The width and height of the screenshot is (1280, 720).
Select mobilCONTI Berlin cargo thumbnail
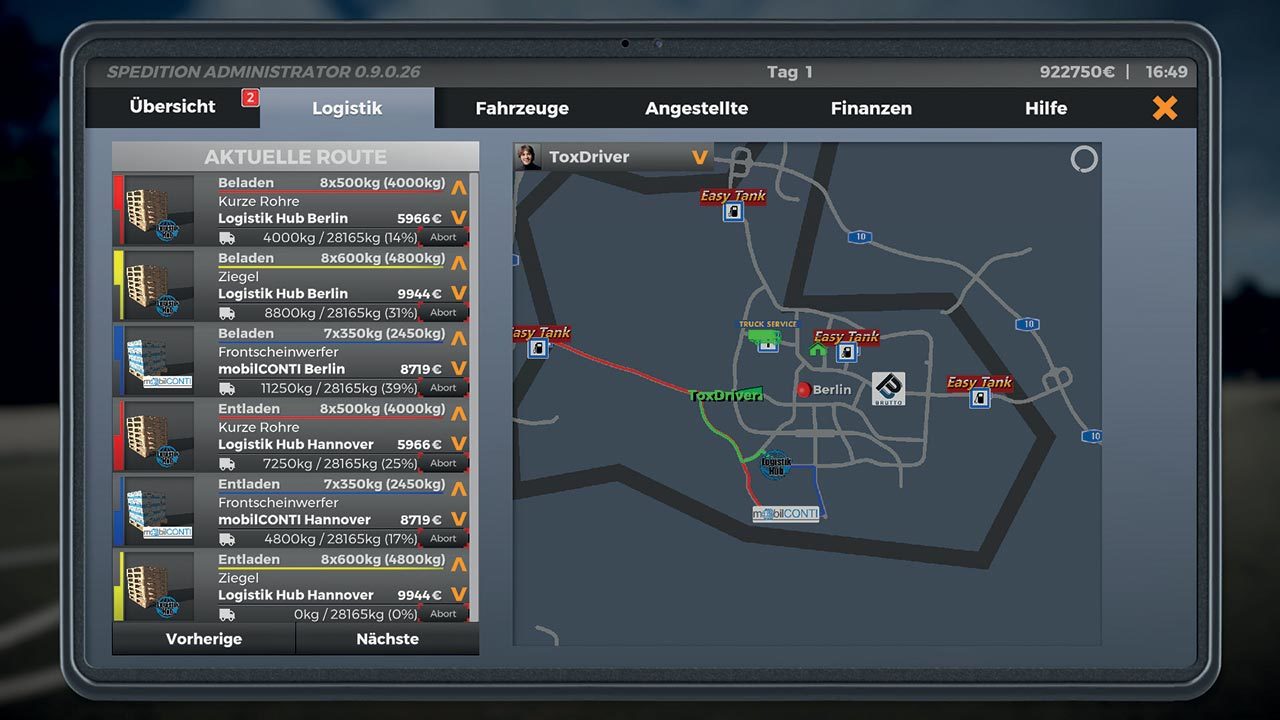[158, 360]
